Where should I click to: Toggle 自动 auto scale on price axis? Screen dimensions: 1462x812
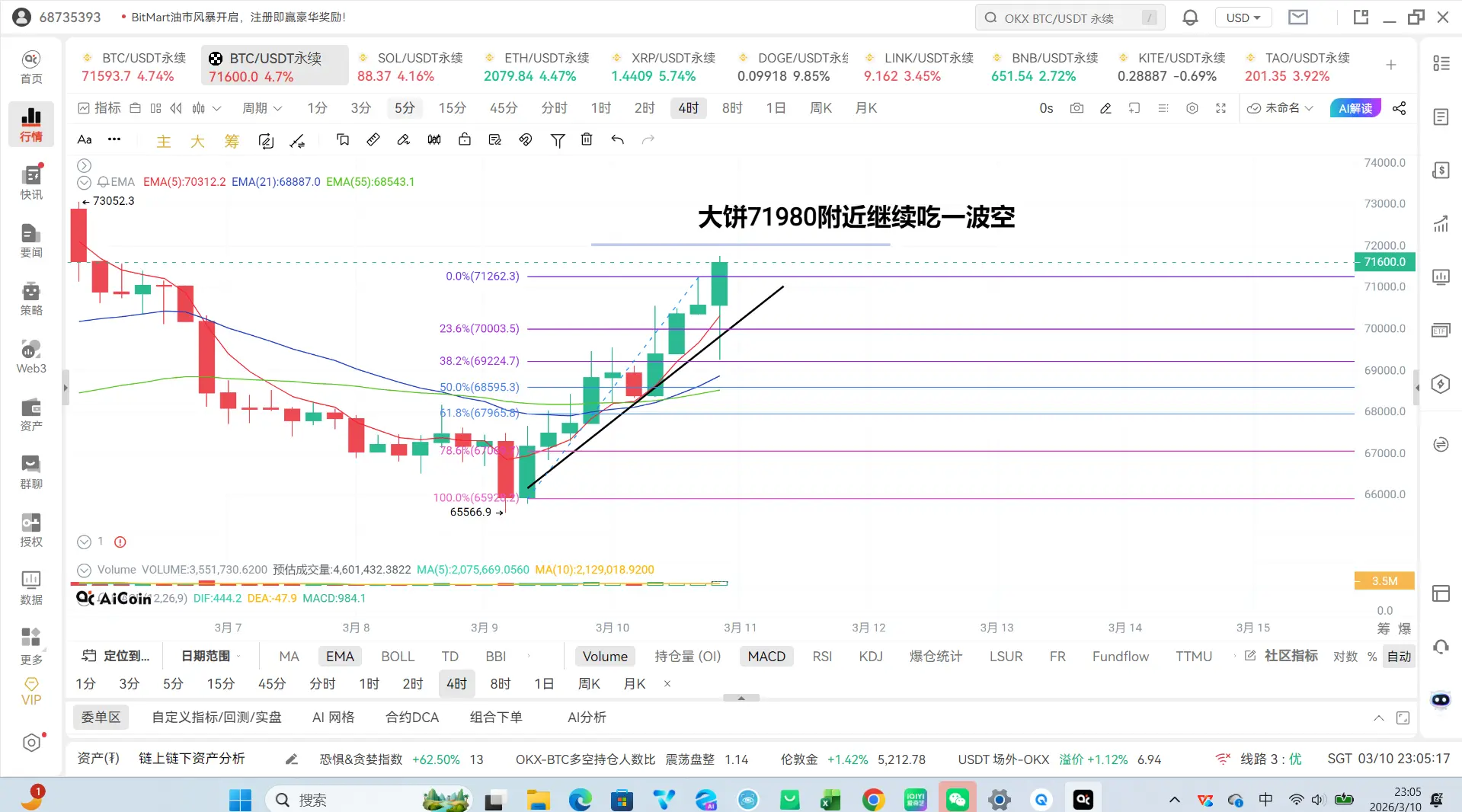(x=1399, y=657)
